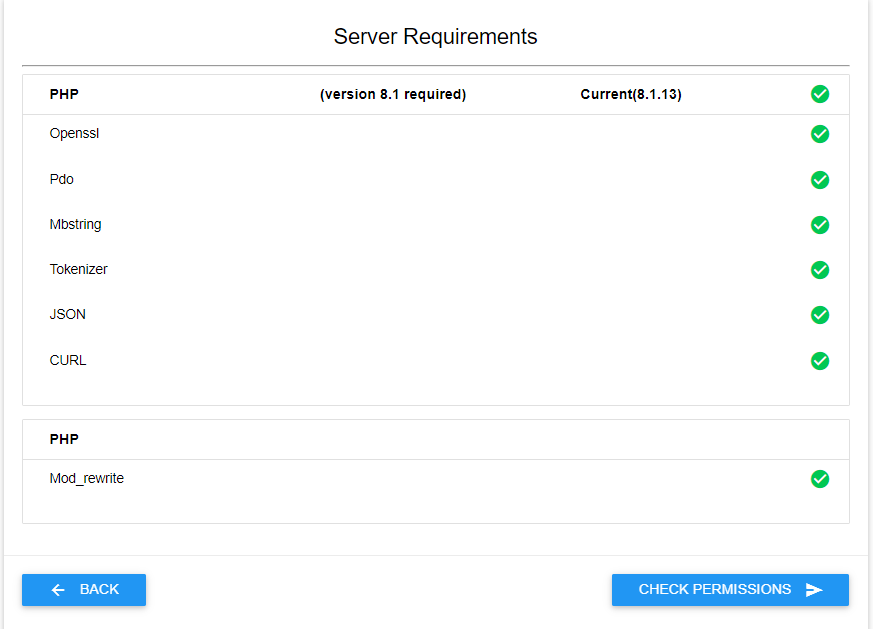873x629 pixels.
Task: Select the Openssl requirement label
Action: 74,133
